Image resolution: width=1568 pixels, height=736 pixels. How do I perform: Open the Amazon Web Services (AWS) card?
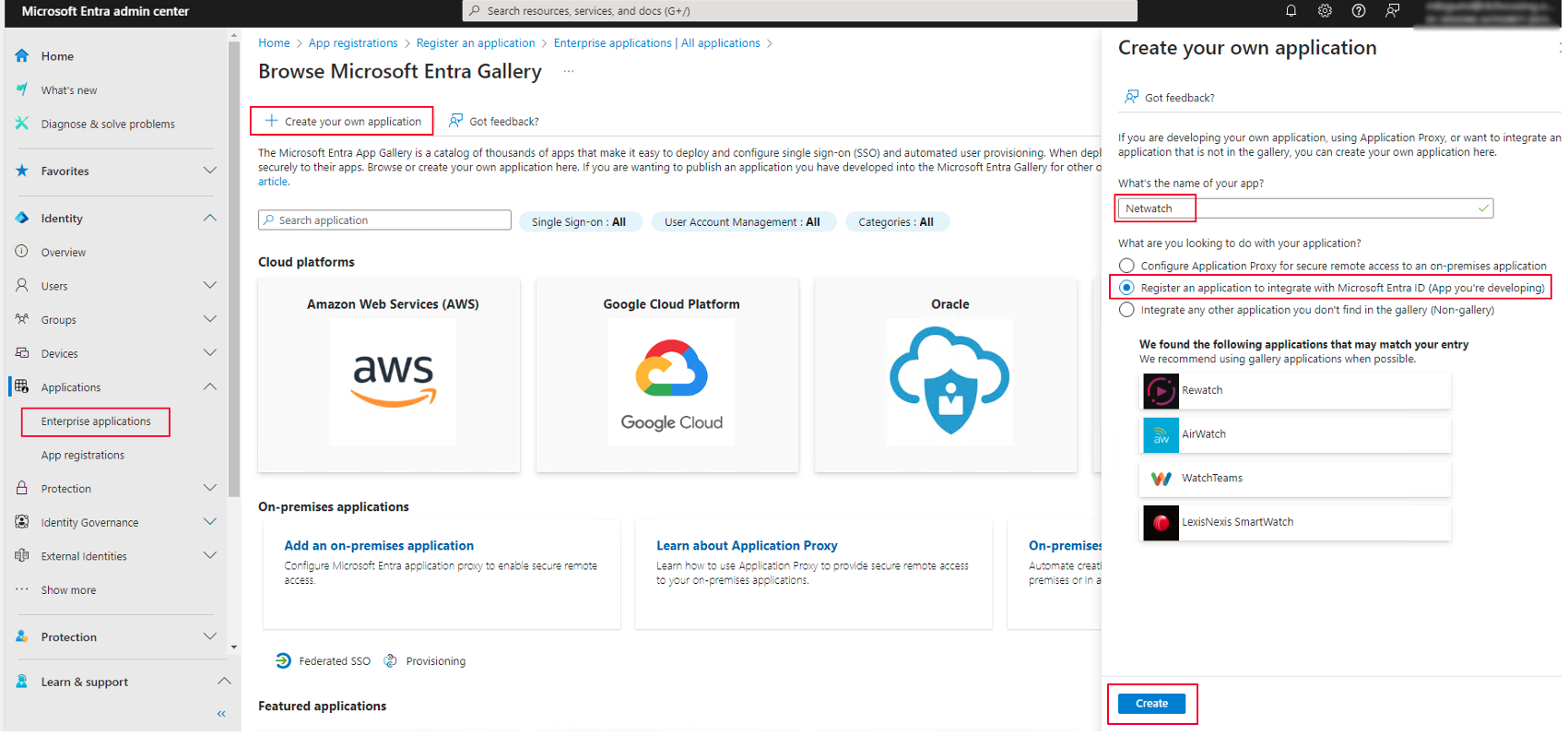(389, 375)
